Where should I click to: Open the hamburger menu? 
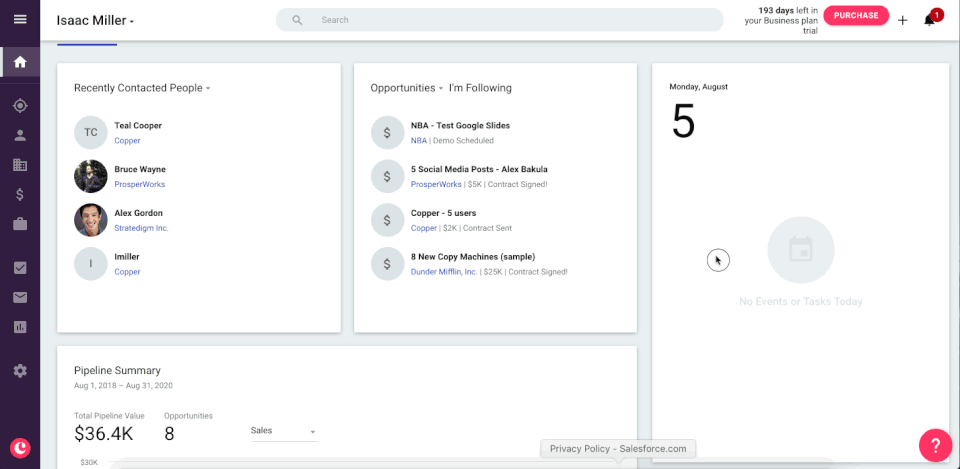coord(20,19)
